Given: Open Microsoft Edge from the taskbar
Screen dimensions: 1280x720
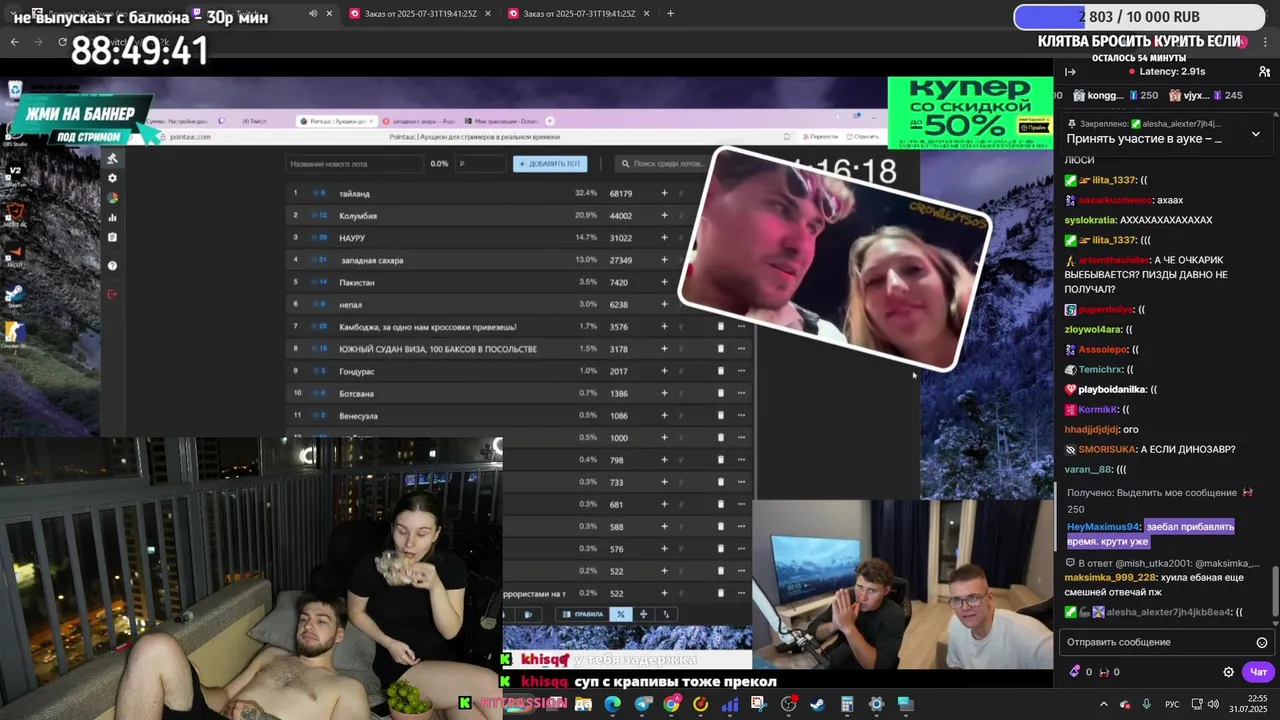Looking at the screenshot, I should coord(612,704).
